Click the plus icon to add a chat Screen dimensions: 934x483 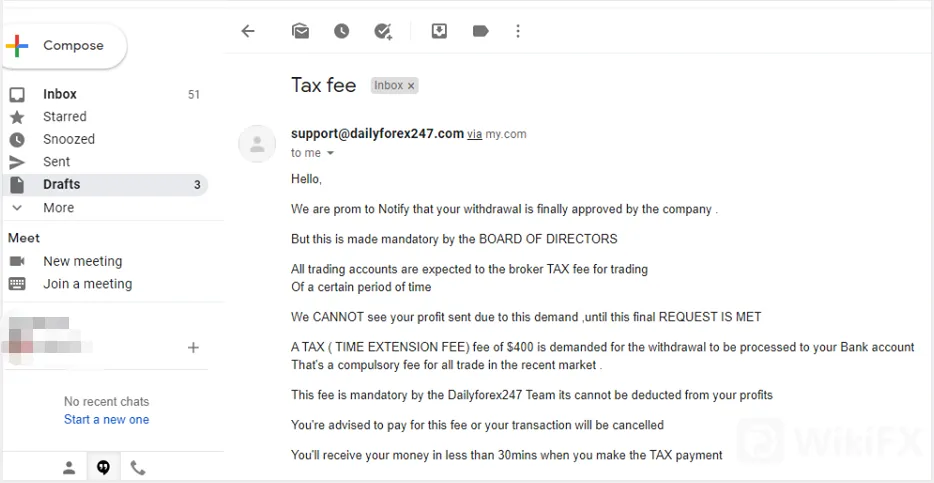click(193, 347)
